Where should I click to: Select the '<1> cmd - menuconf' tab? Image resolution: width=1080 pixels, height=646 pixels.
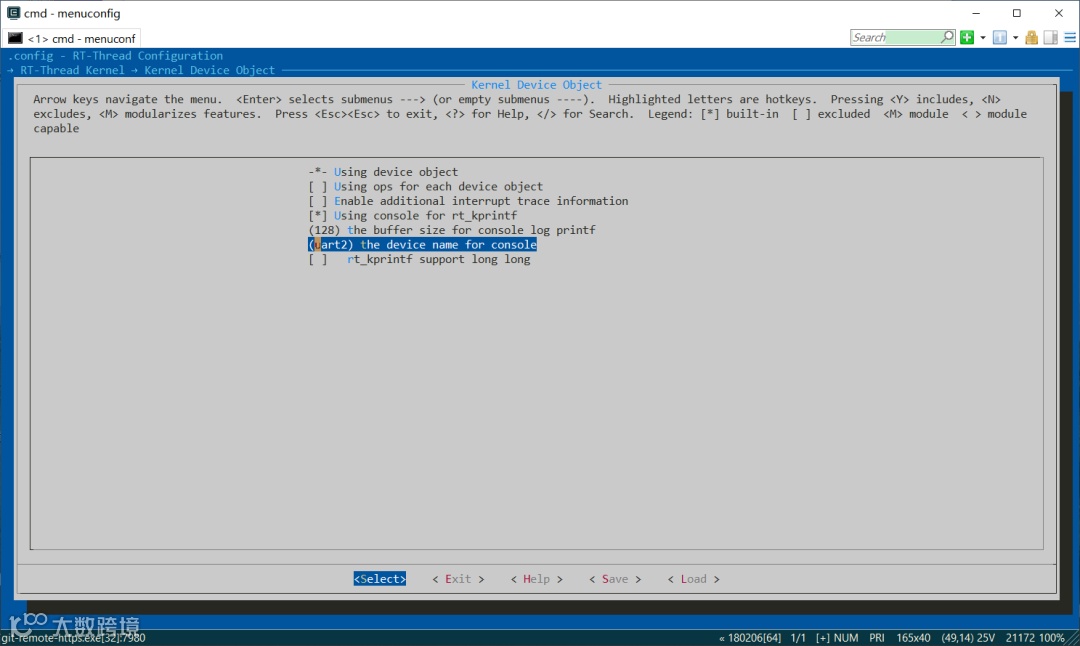(x=72, y=39)
